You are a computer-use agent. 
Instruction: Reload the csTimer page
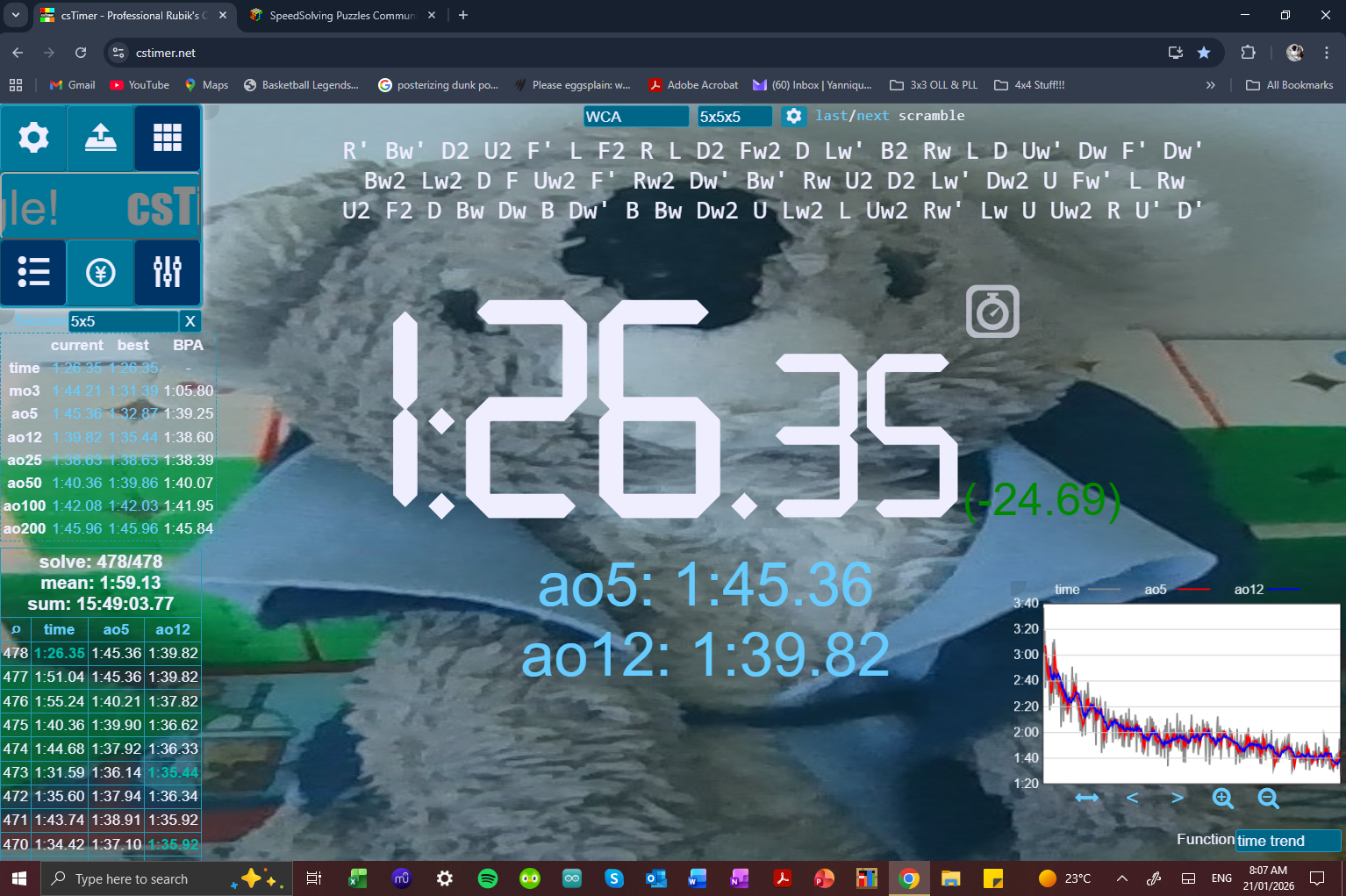pos(81,53)
